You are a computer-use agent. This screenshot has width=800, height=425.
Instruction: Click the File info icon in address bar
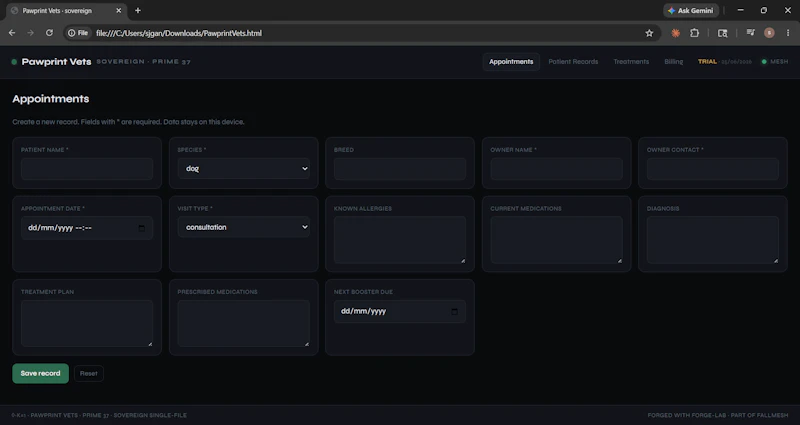click(78, 33)
